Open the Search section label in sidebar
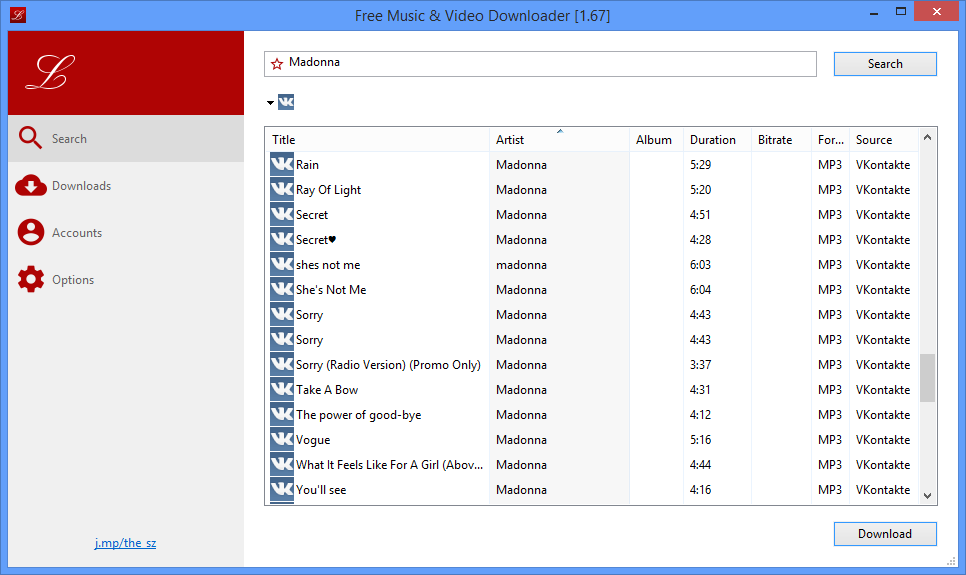 (x=69, y=139)
